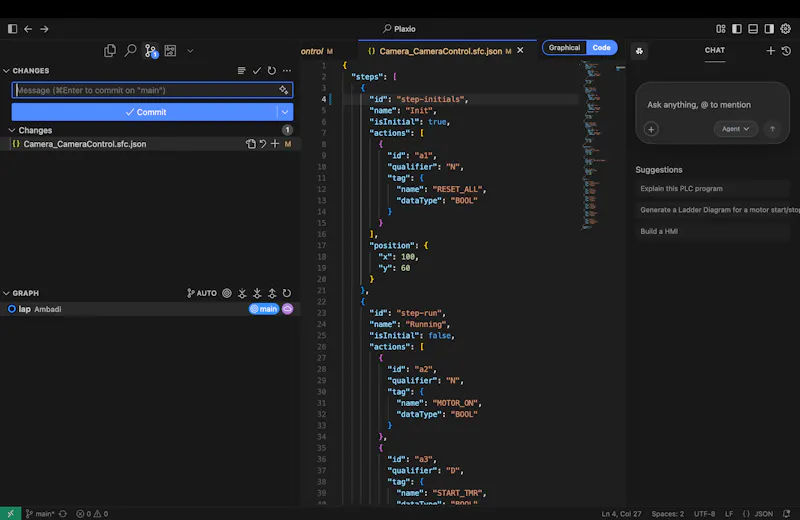The width and height of the screenshot is (800, 520).
Task: Open the Commit button dropdown arrow
Action: pyautogui.click(x=285, y=112)
